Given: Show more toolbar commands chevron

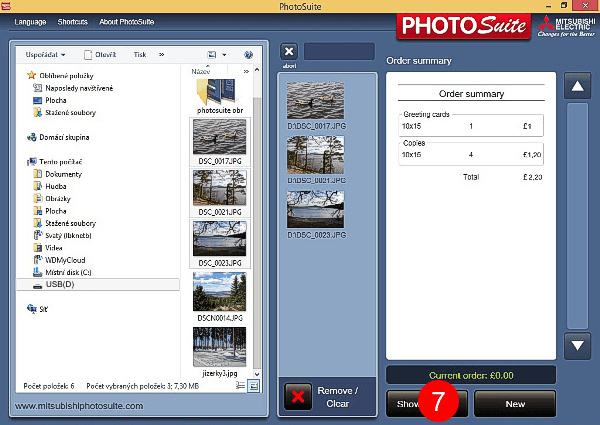Looking at the screenshot, I should pyautogui.click(x=161, y=55).
